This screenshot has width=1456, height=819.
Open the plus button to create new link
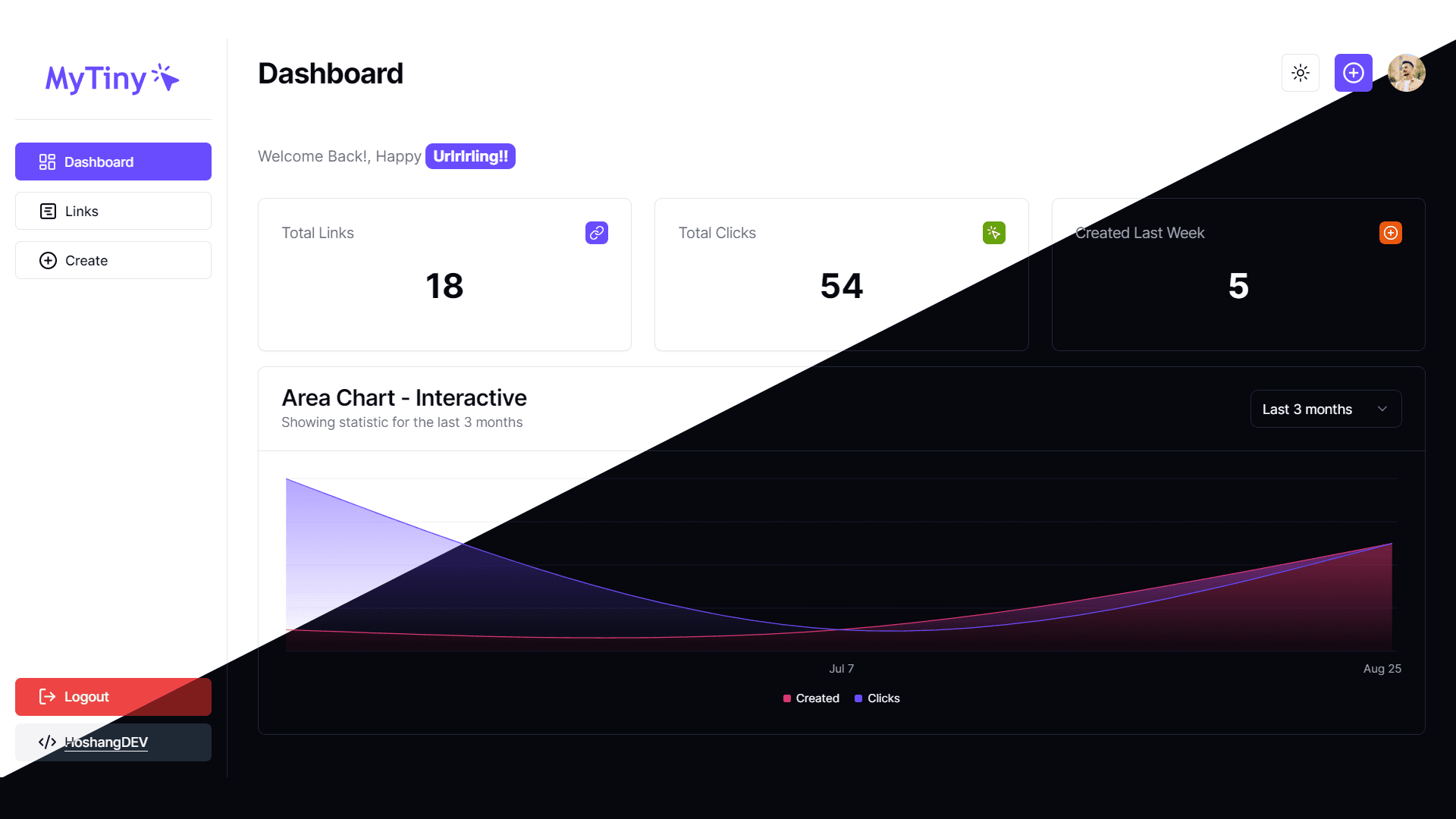pos(1353,72)
